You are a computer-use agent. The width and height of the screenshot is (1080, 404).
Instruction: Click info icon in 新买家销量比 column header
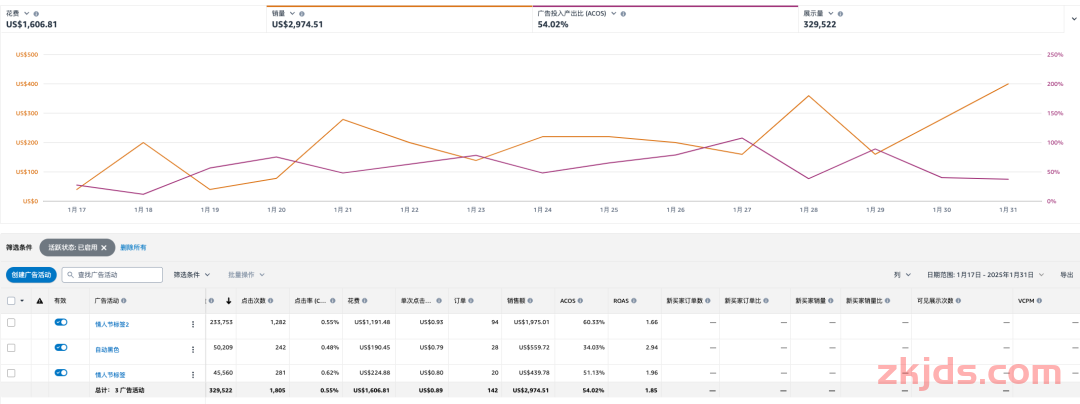click(886, 301)
